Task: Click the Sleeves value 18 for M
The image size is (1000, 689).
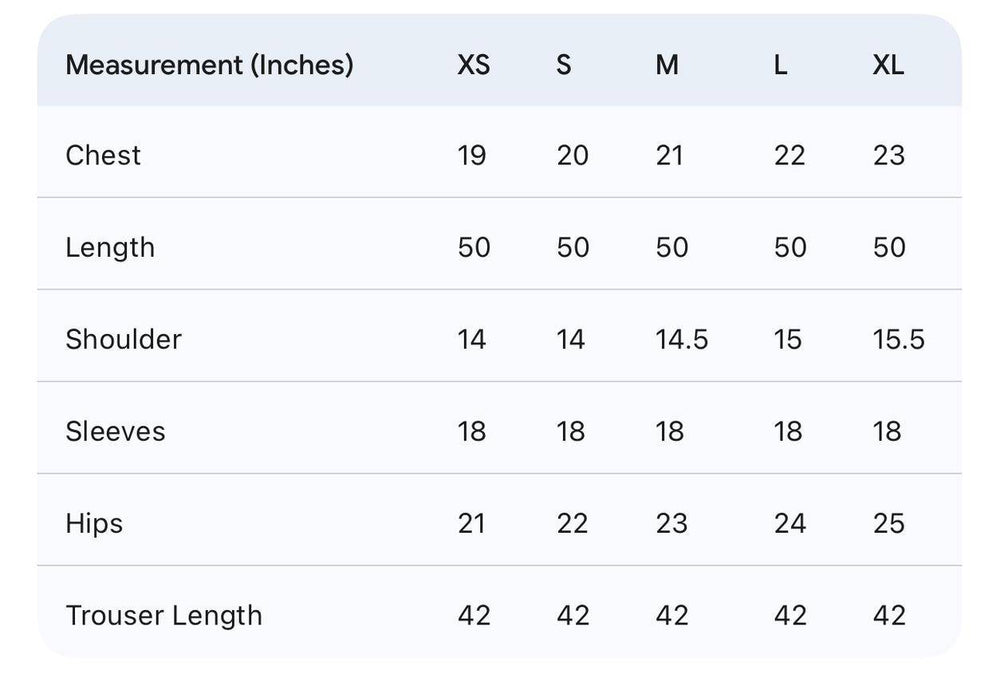Action: coord(670,432)
